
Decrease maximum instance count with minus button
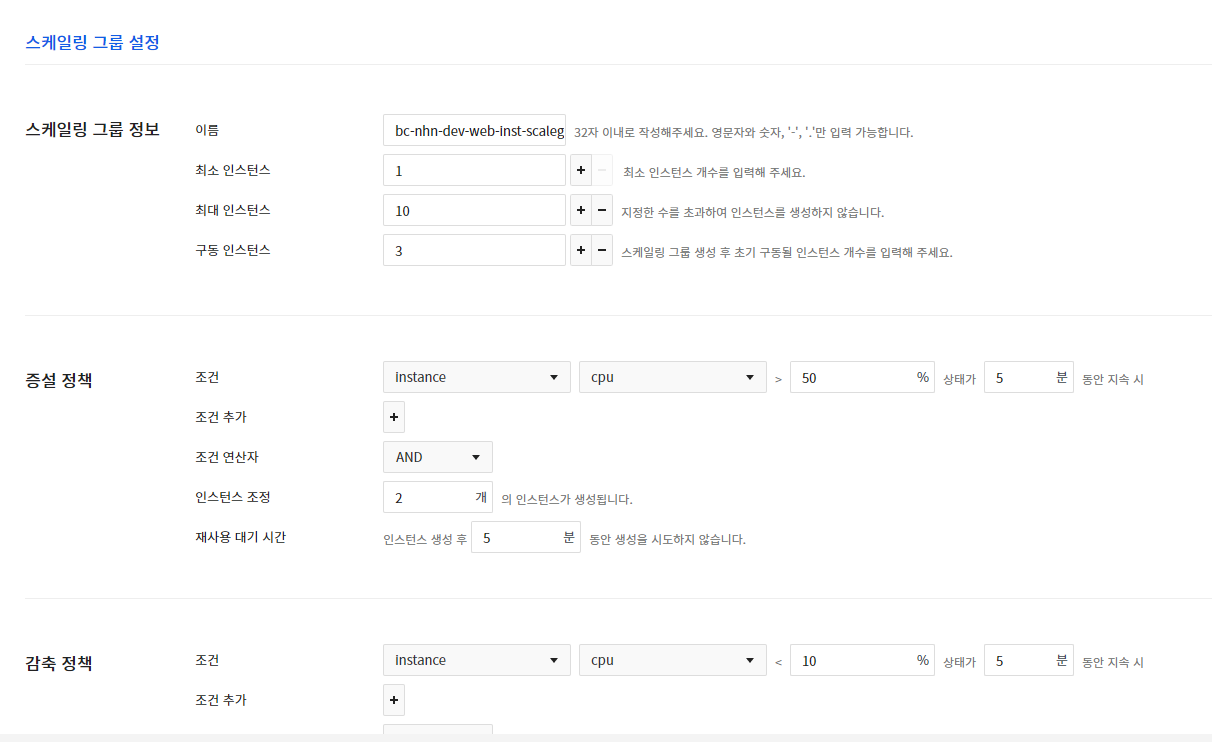599,210
